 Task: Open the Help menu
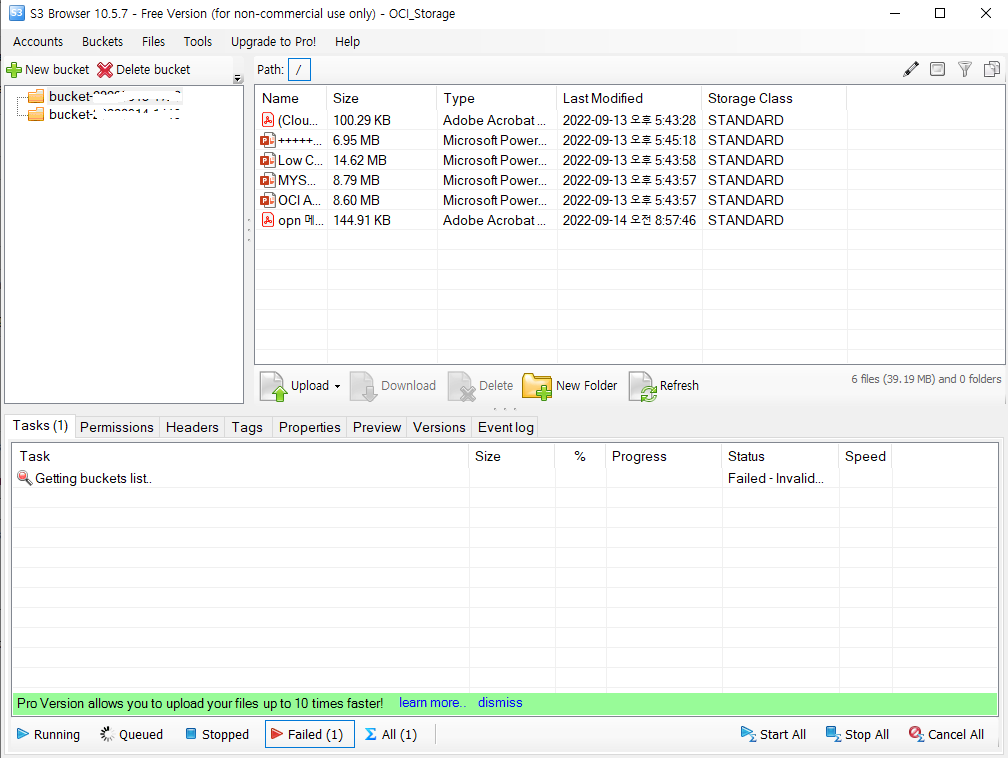point(347,42)
